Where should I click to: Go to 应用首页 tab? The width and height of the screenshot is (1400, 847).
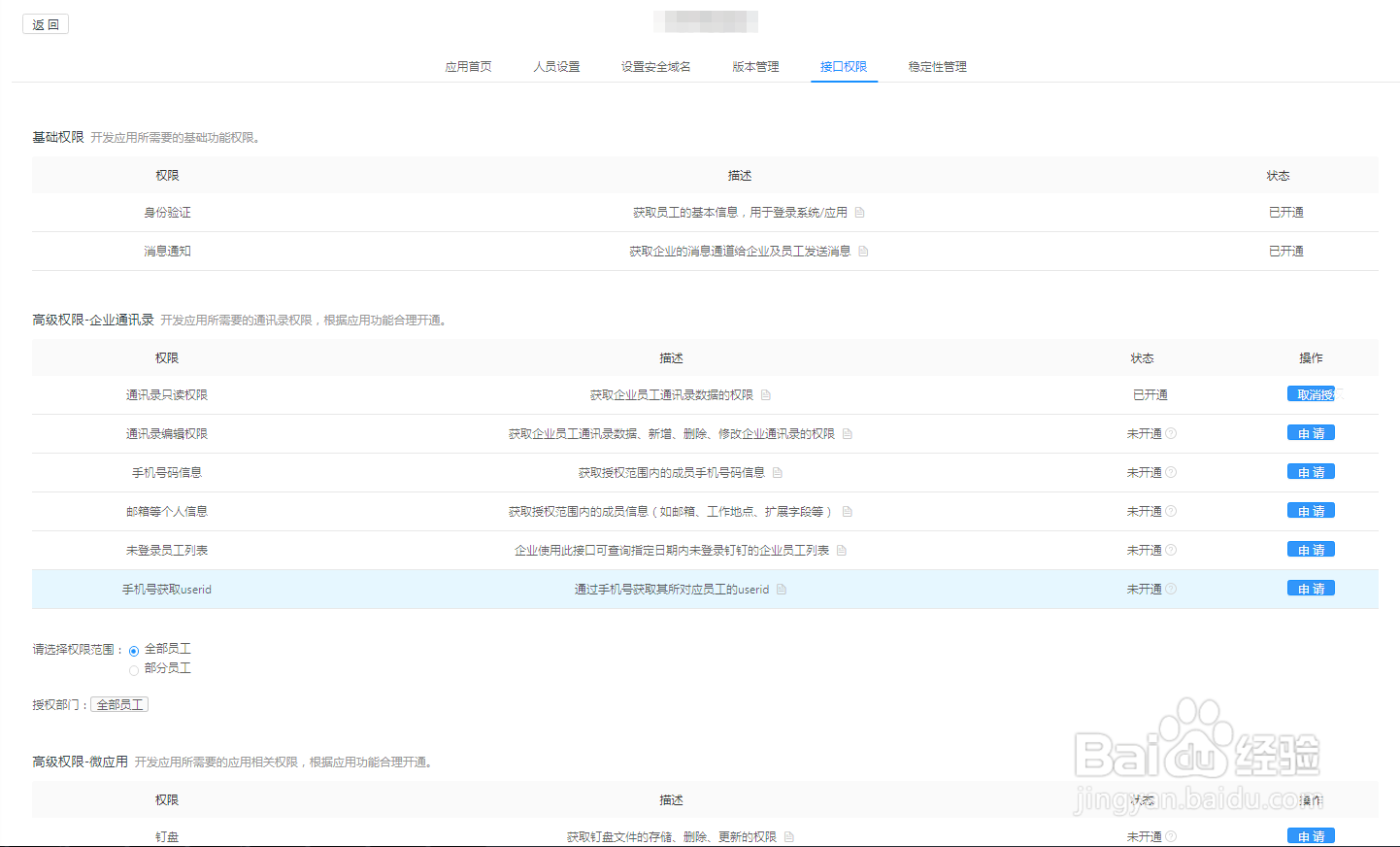tap(469, 67)
